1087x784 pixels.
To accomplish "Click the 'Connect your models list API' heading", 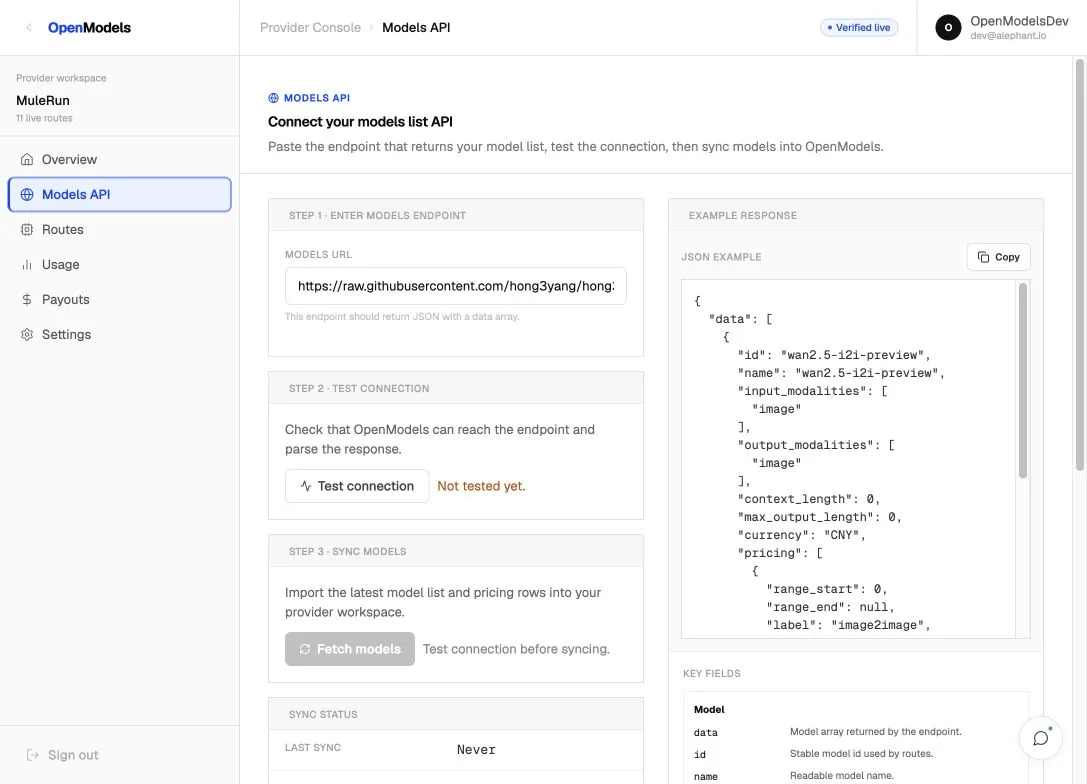I will pyautogui.click(x=360, y=122).
